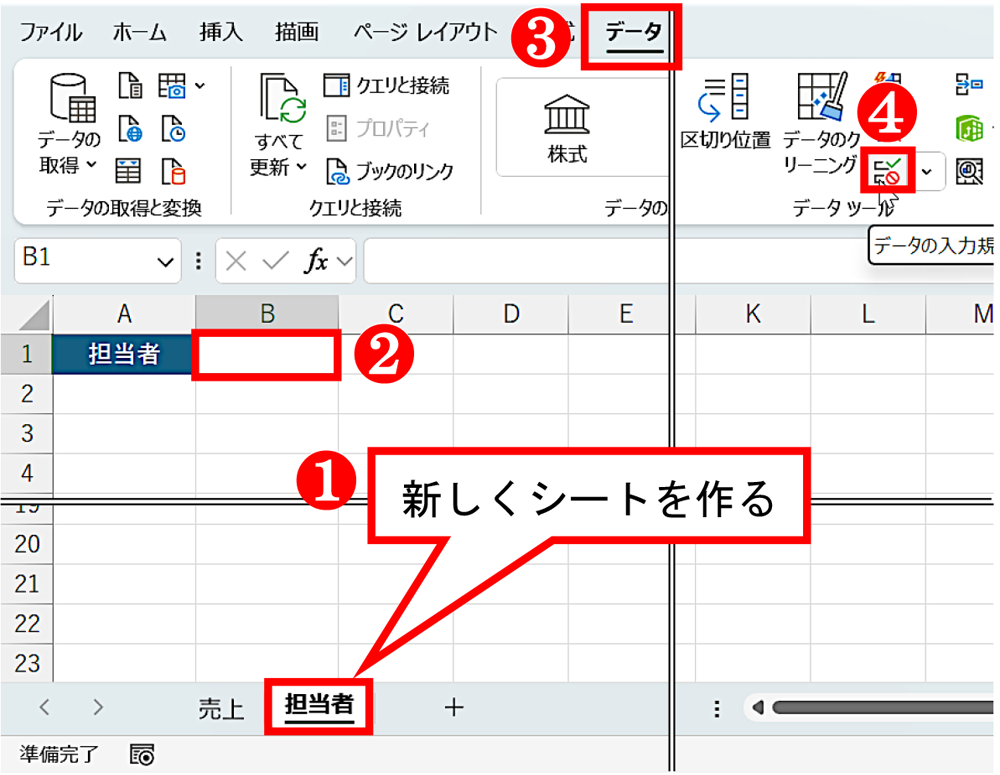
Task: Click the From Picture table-camera icon
Action: [x=172, y=85]
